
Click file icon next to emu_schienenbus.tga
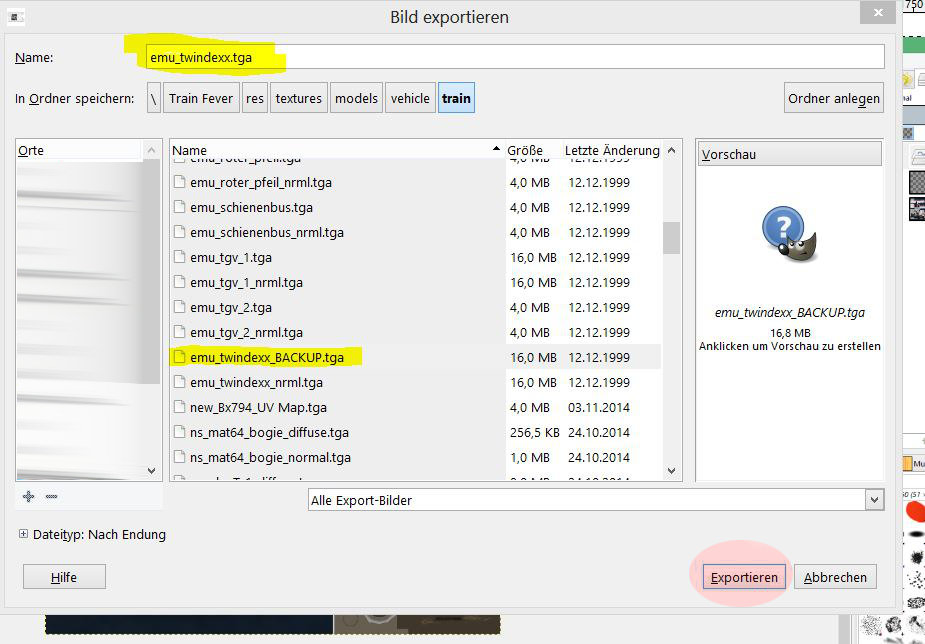tap(179, 207)
